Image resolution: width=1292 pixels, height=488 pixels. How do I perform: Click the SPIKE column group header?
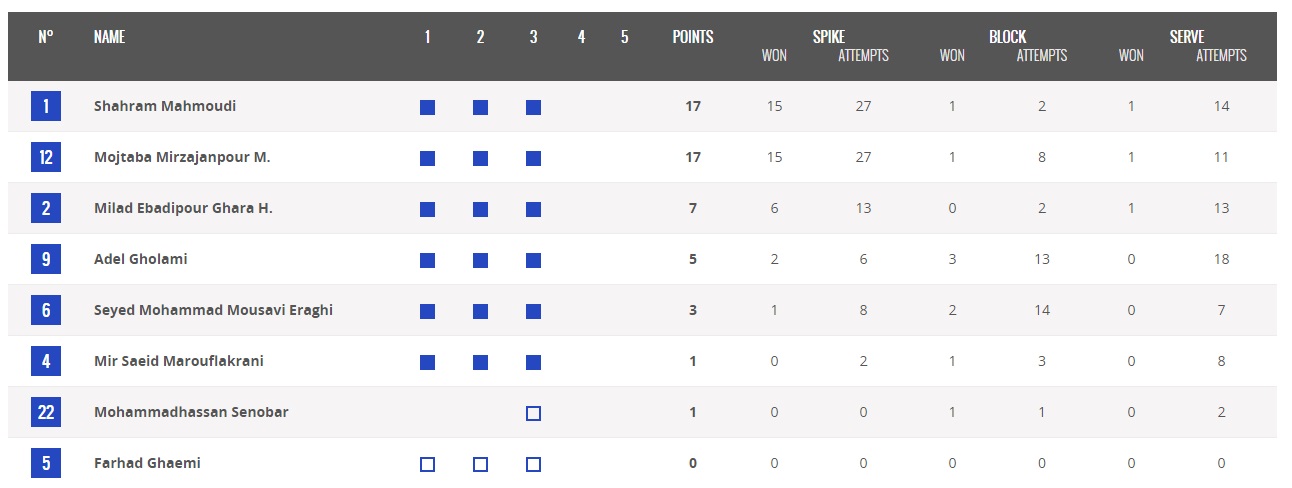coord(828,37)
